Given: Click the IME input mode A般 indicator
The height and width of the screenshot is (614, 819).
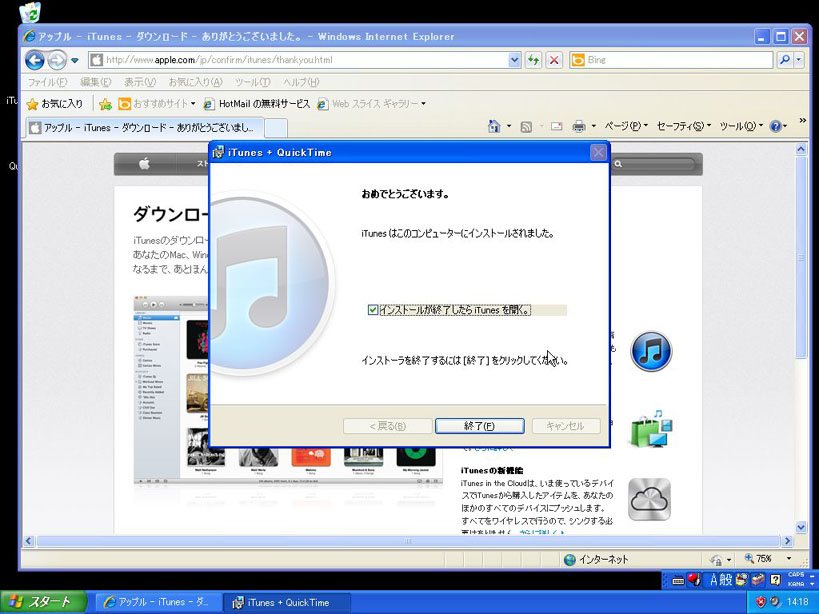Looking at the screenshot, I should (x=720, y=580).
